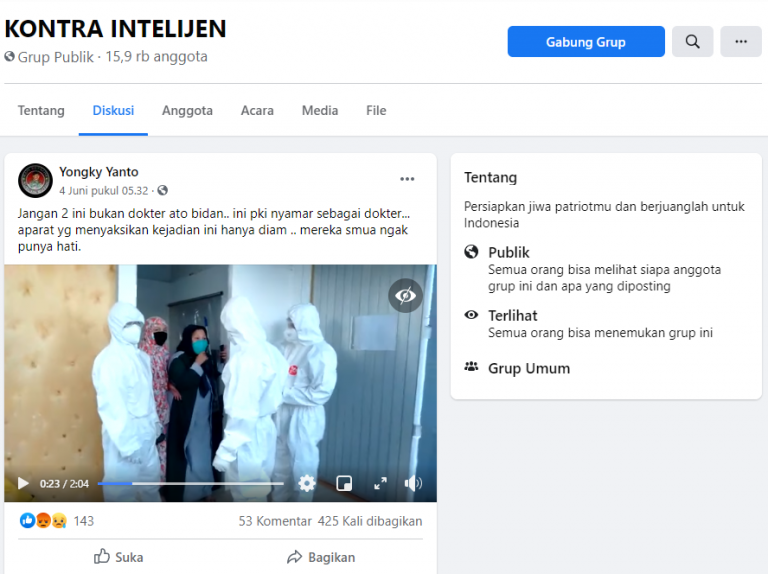View the 143 reactions list
Image resolution: width=768 pixels, height=574 pixels.
[83, 521]
